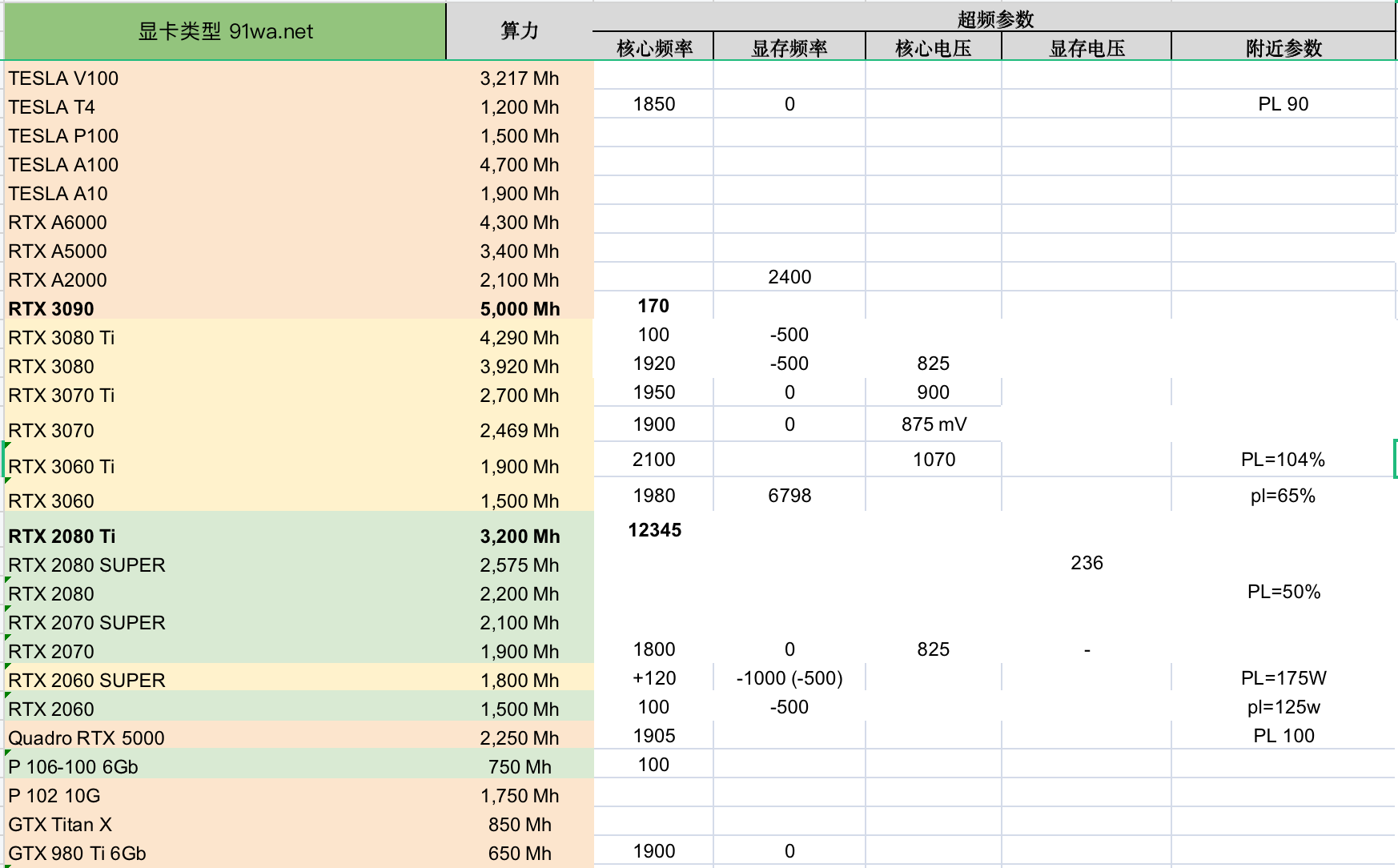Select the 超频参数 merged header
Image resolution: width=1398 pixels, height=868 pixels.
point(994,18)
